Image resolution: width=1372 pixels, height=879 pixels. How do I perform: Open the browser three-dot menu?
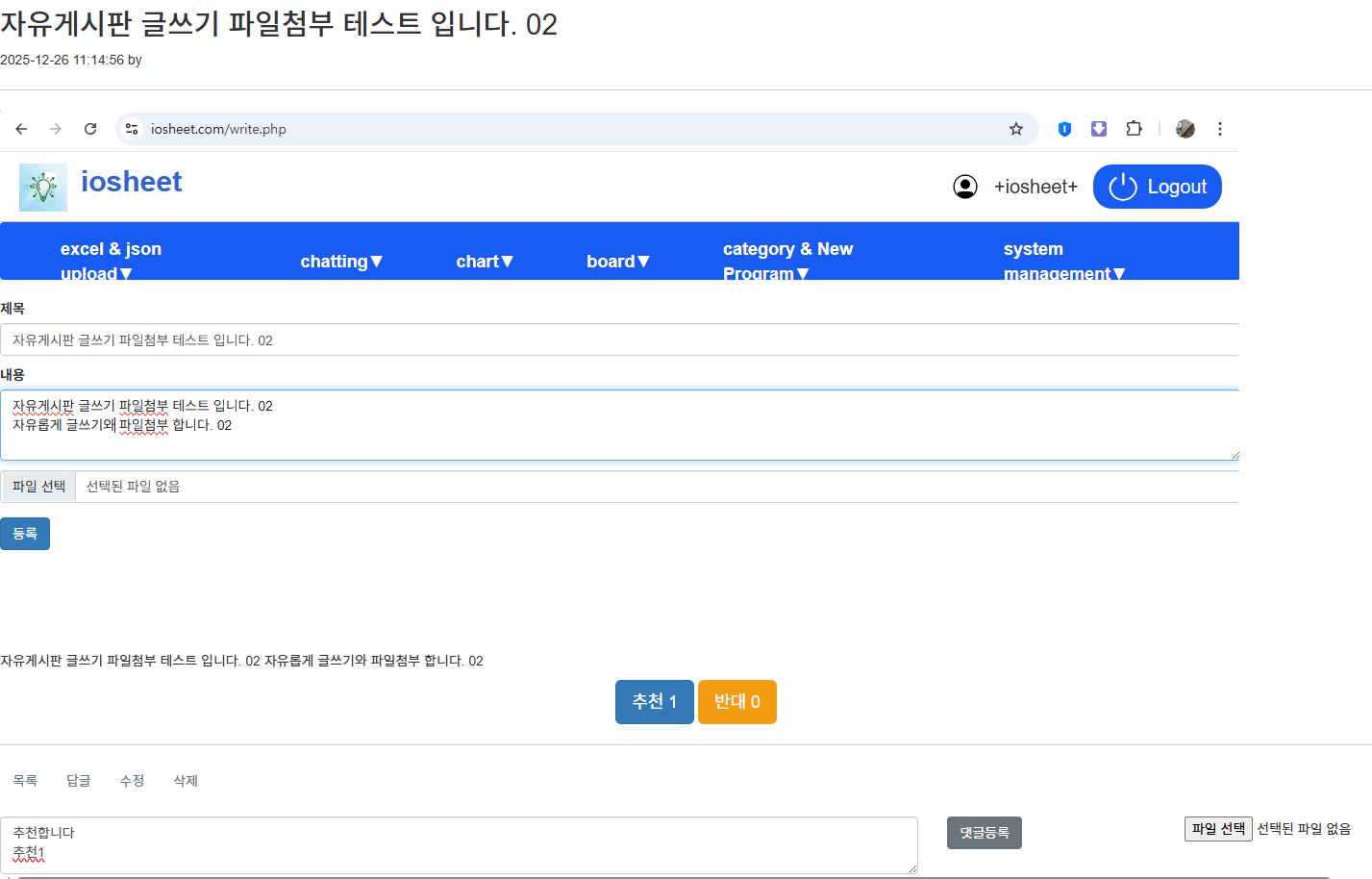coord(1219,129)
